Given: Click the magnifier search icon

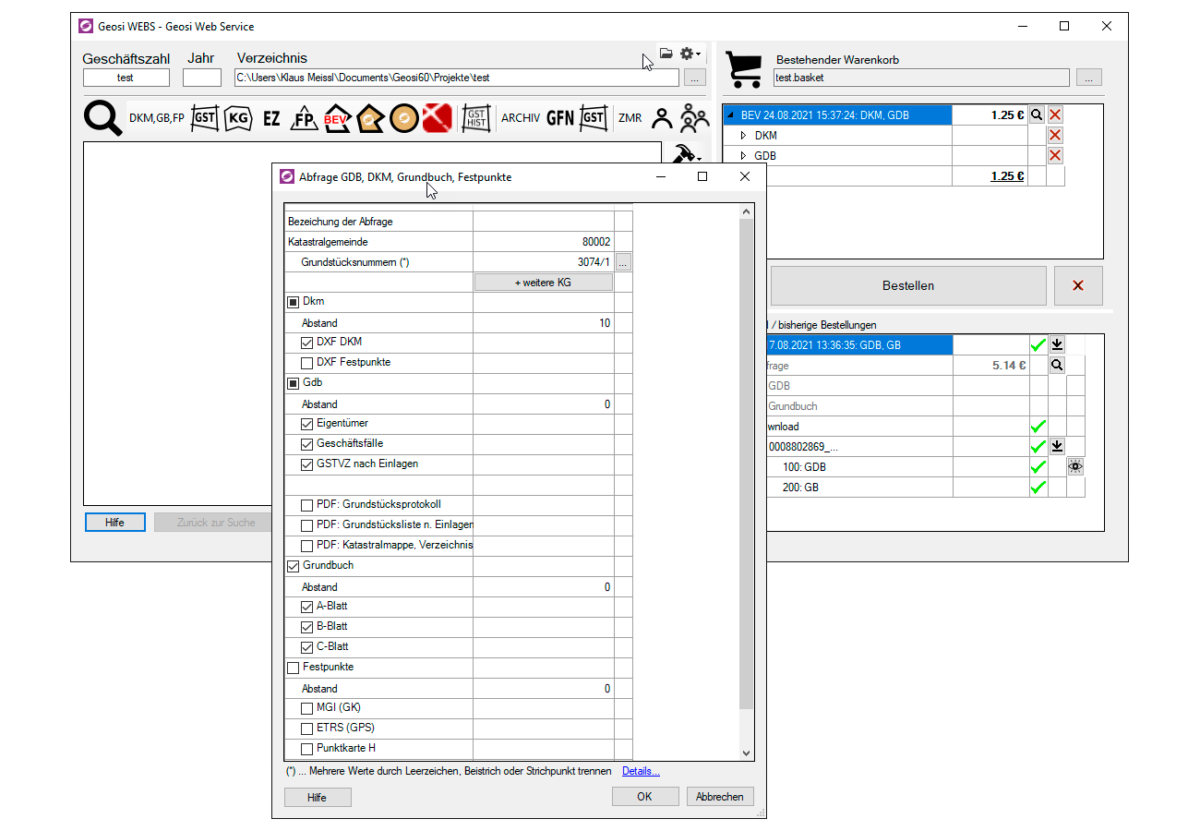Looking at the screenshot, I should pos(103,117).
